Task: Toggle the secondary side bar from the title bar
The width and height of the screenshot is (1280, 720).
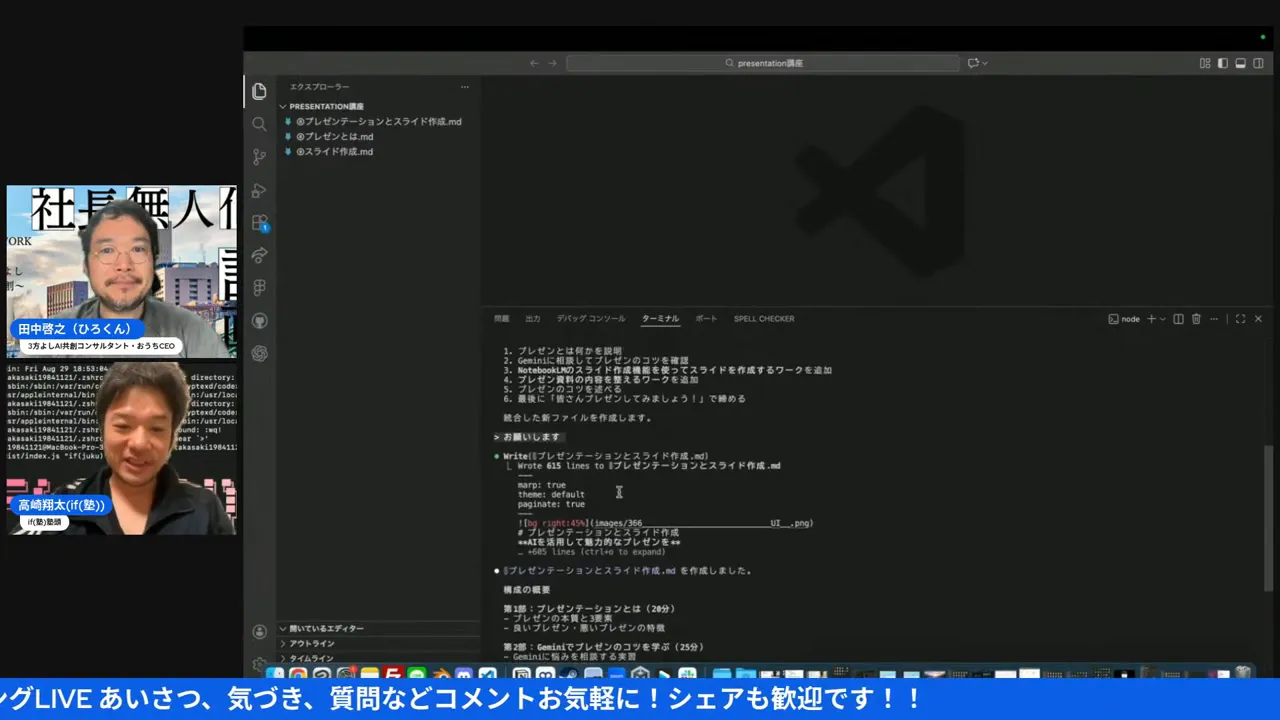Action: (x=1258, y=62)
